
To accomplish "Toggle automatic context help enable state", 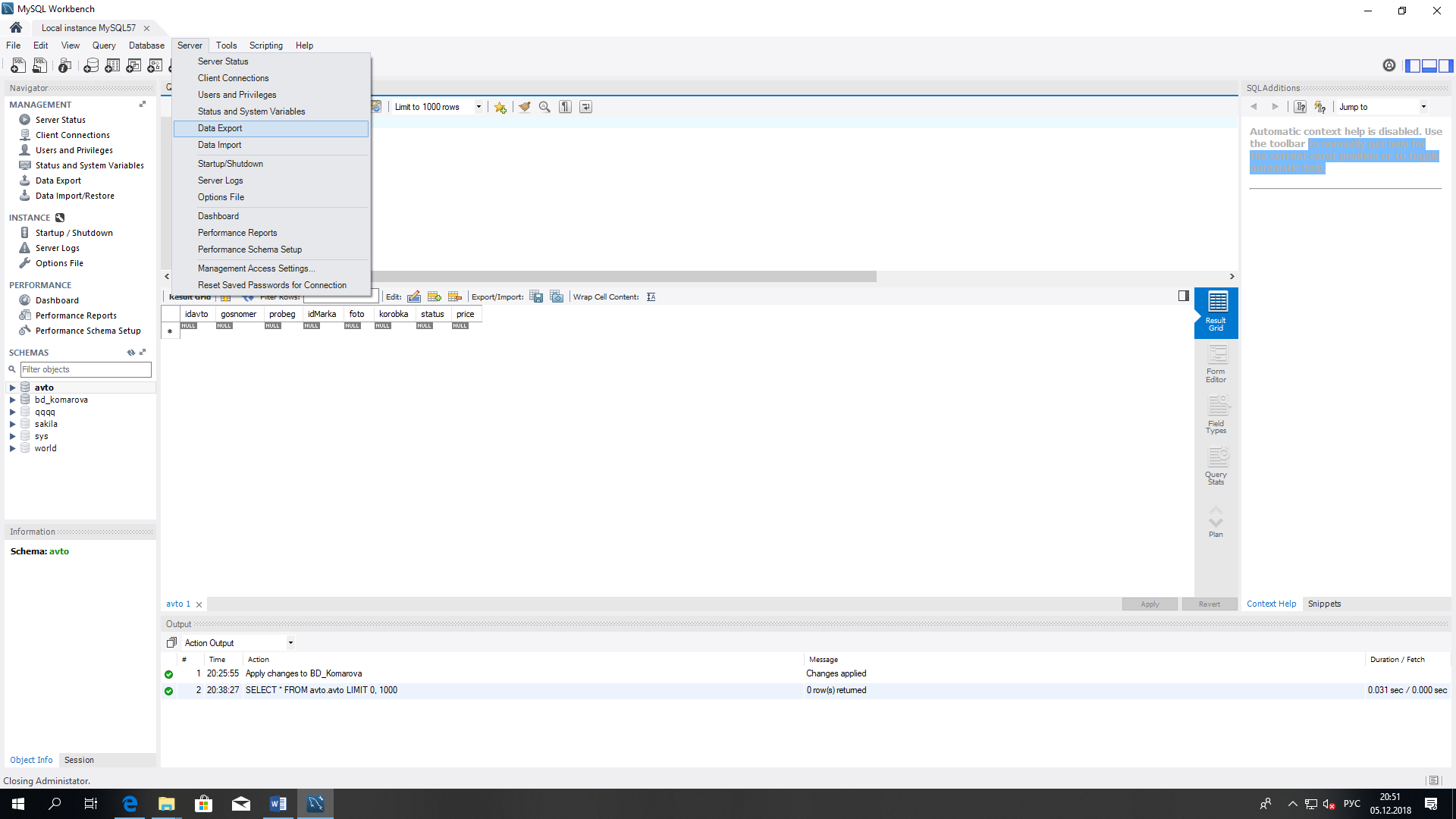I will coord(1320,106).
